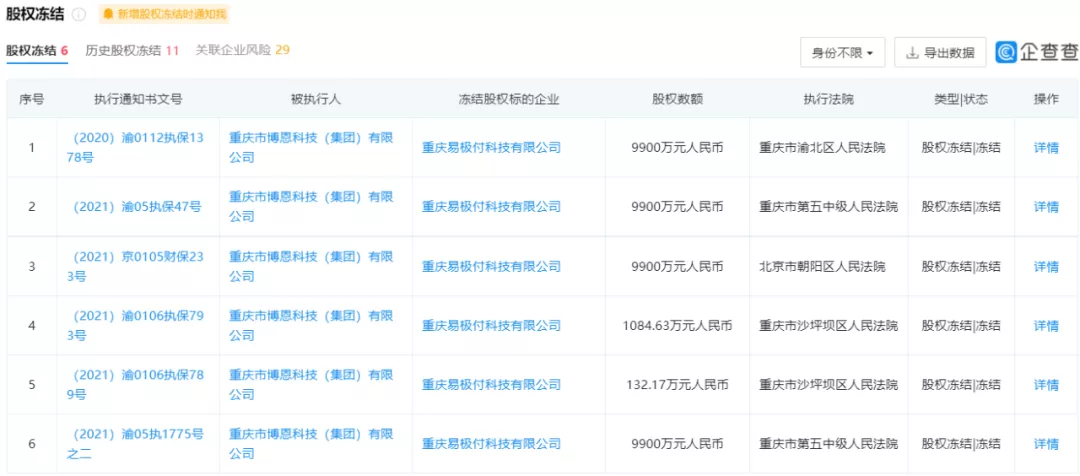Open case link (2021)京0105财保233号
This screenshot has width=1080, height=476.
point(138,267)
